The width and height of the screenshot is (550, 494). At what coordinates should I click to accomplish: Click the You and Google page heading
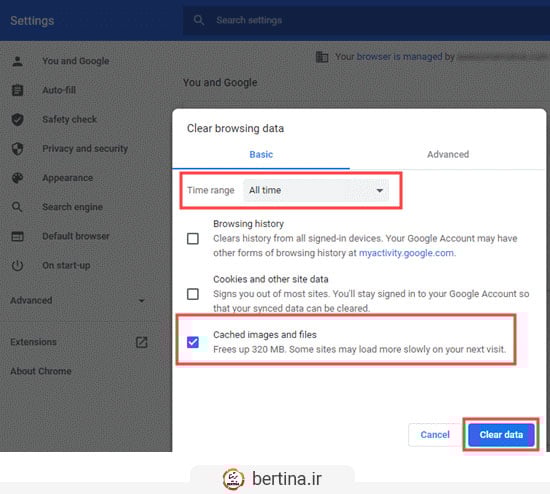(220, 83)
